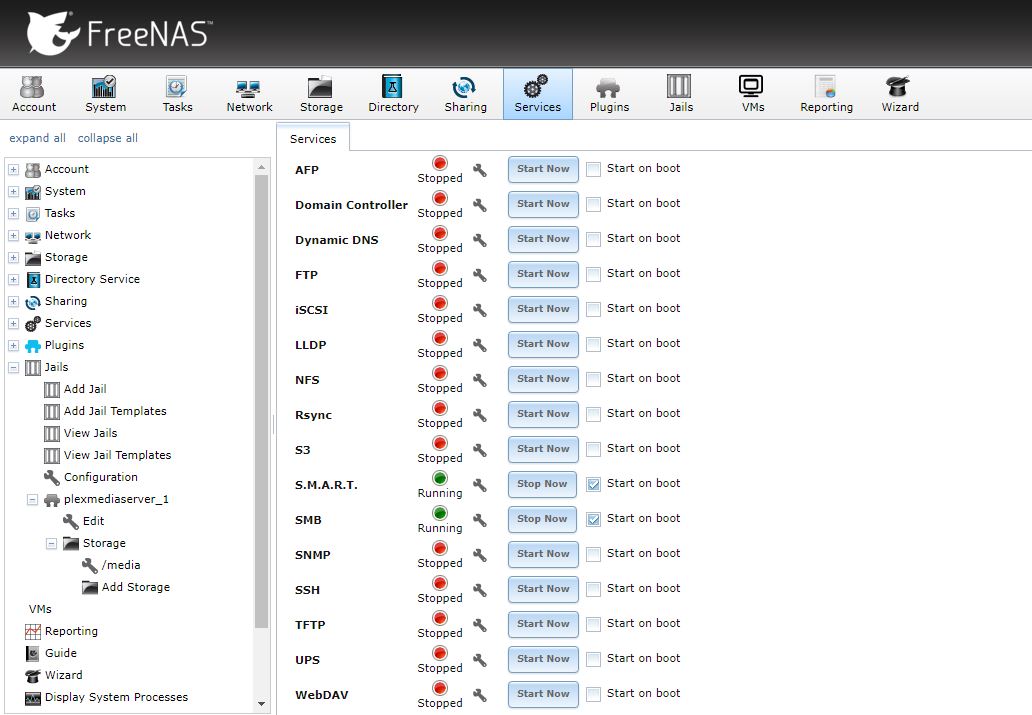Image resolution: width=1032 pixels, height=715 pixels.
Task: Open the VMs toolbar icon
Action: click(x=752, y=94)
